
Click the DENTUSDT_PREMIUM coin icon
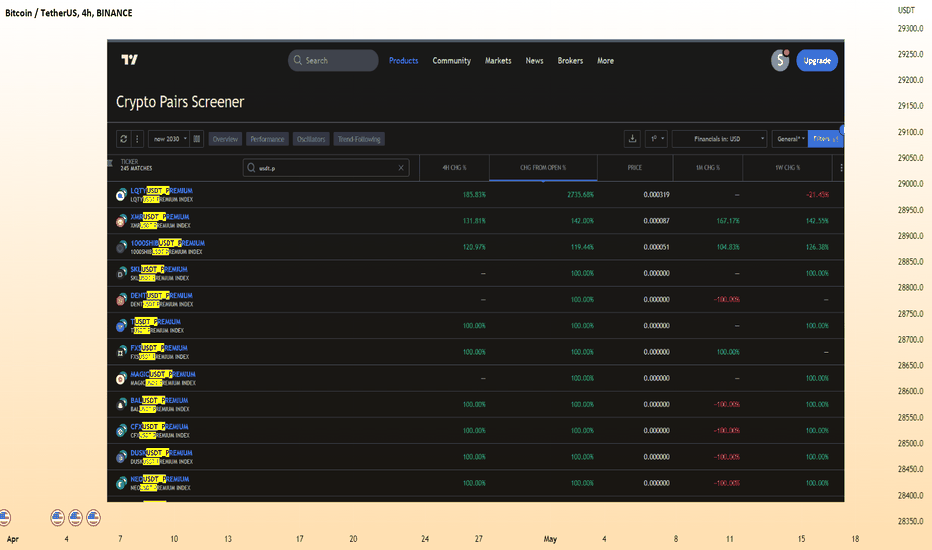point(121,299)
